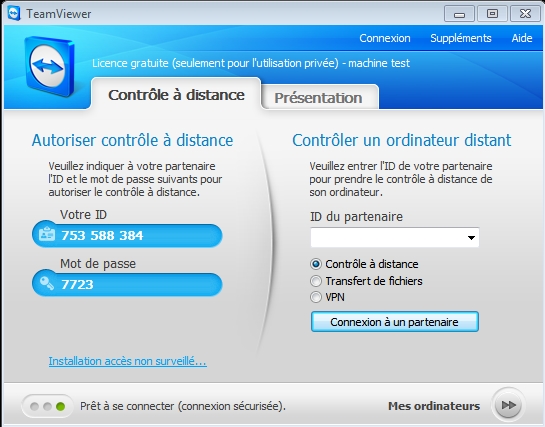Click the key icon beside Mot de passe
This screenshot has height=427, width=545.
pyautogui.click(x=47, y=283)
